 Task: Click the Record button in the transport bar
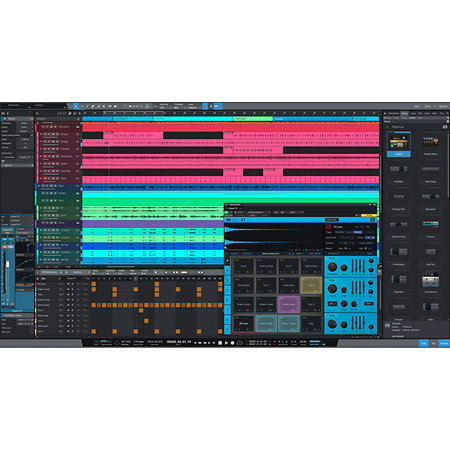(233, 343)
